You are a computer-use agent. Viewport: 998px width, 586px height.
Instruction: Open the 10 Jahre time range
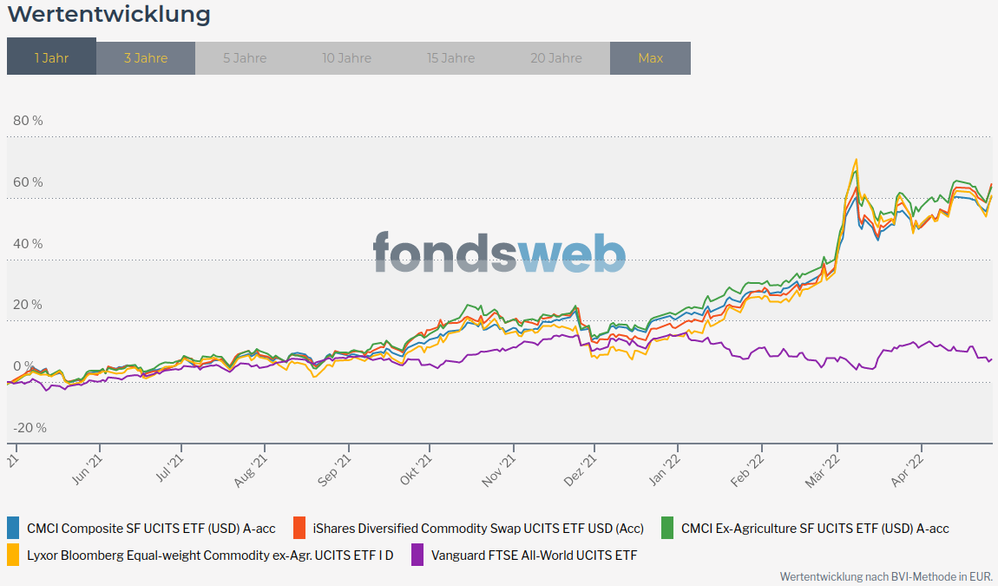(346, 58)
